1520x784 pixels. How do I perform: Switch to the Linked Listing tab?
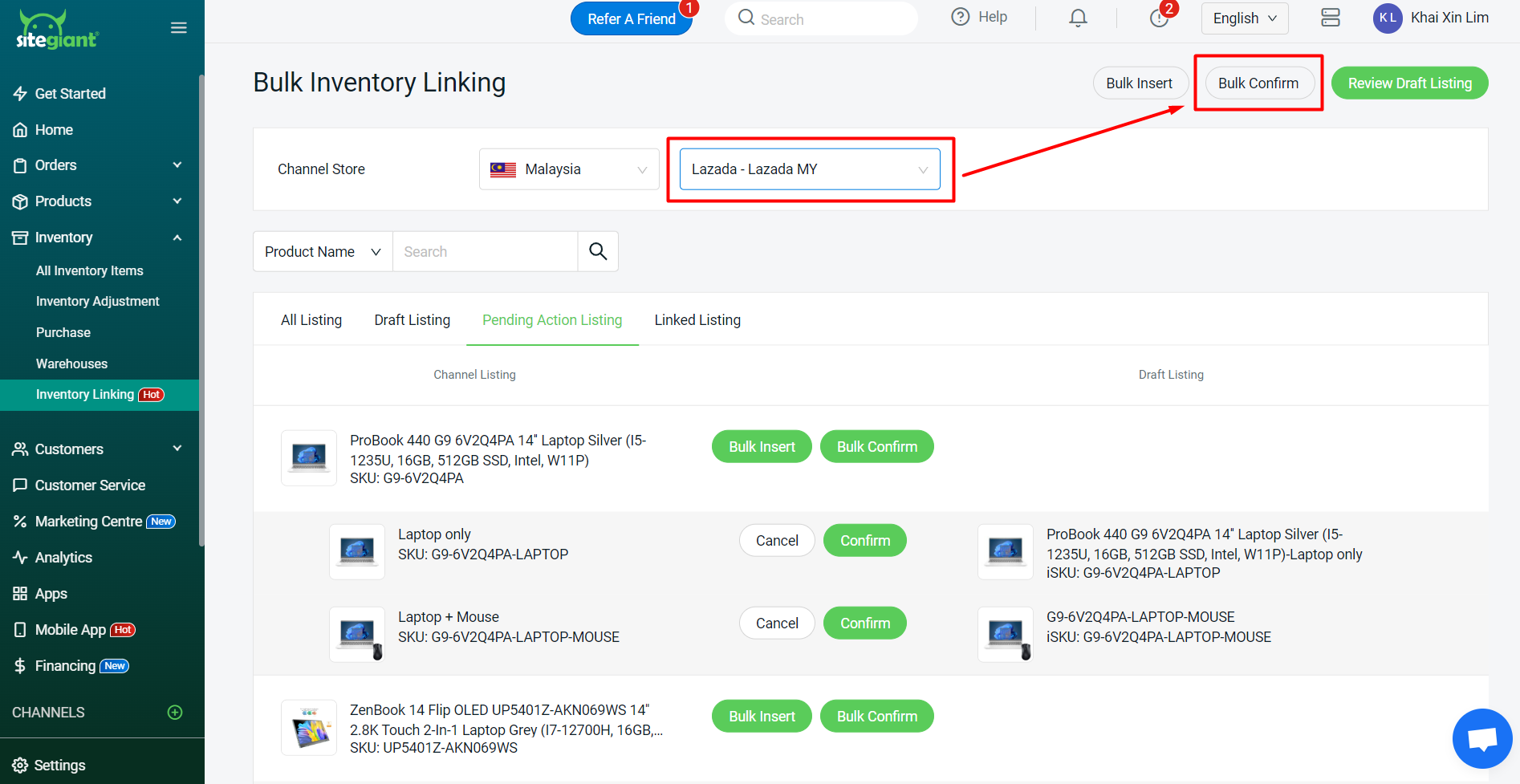click(x=697, y=320)
